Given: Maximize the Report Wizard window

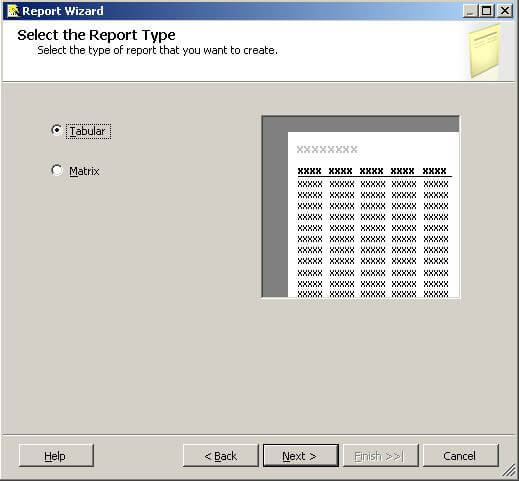Looking at the screenshot, I should [486, 11].
